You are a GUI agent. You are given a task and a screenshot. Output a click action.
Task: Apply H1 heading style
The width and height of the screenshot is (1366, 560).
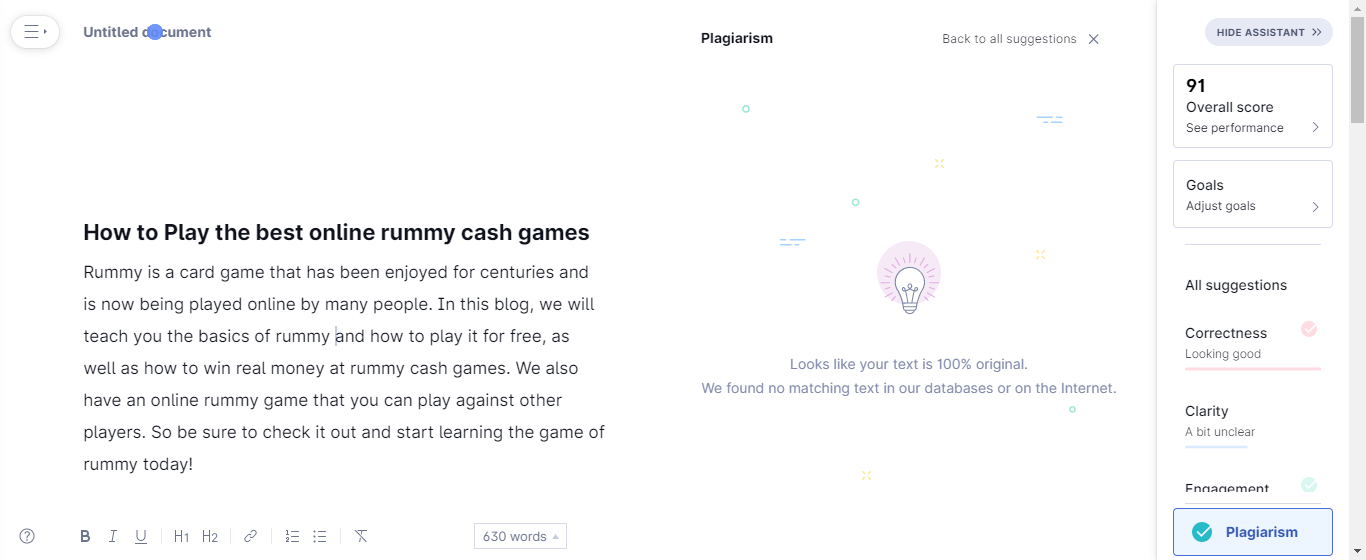click(x=181, y=537)
